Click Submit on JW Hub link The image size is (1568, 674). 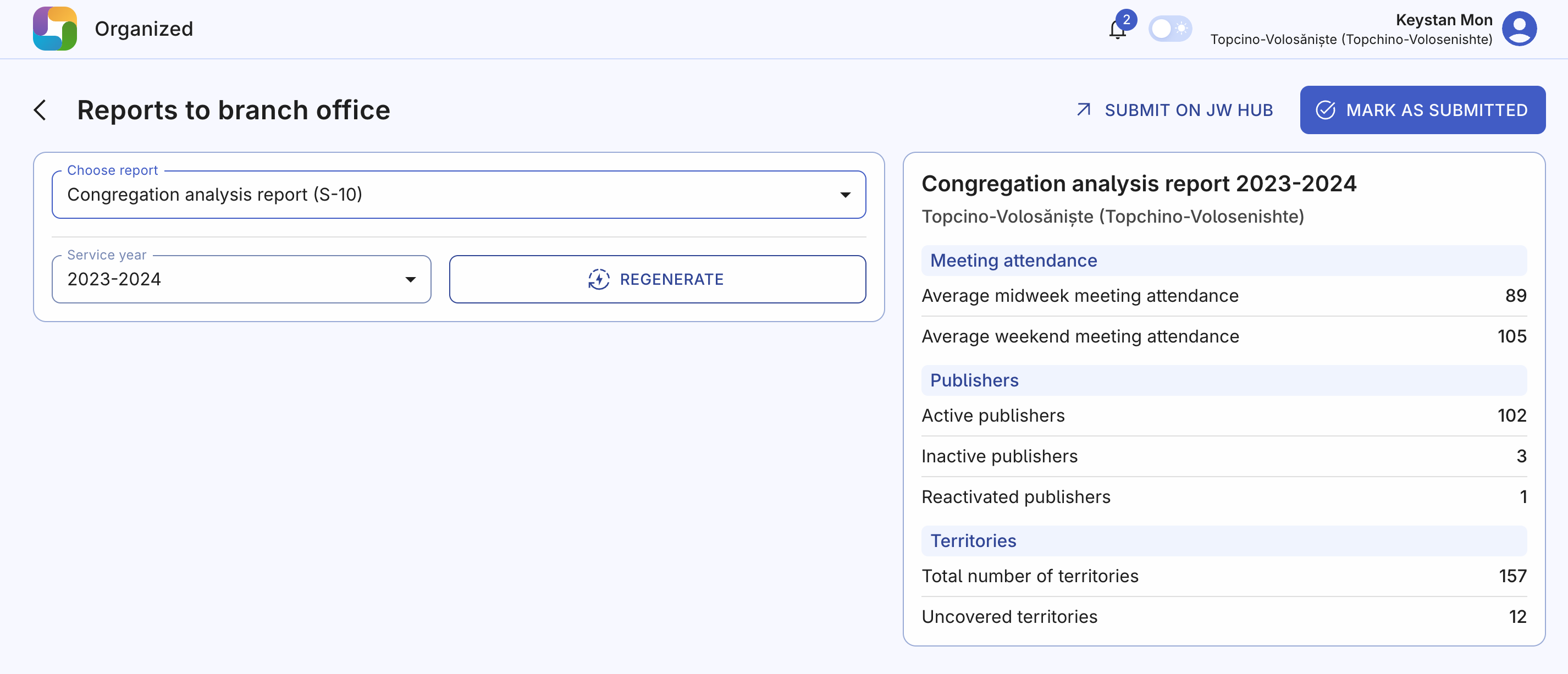1188,110
